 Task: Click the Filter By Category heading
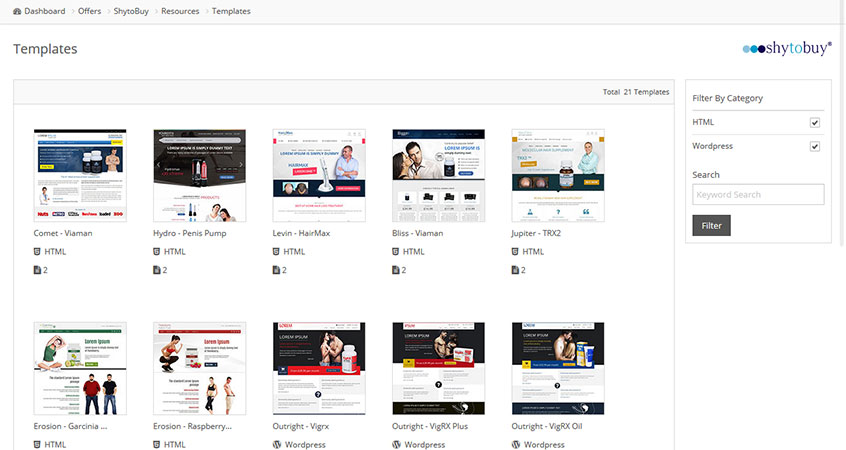727,98
